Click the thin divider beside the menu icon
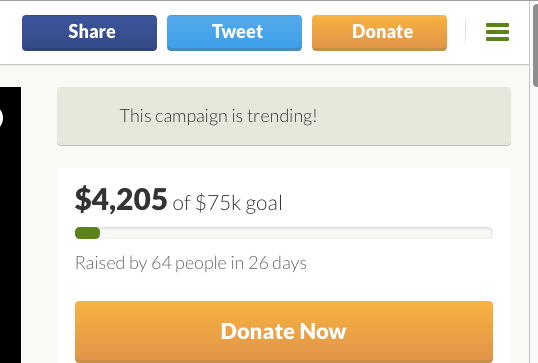 (x=466, y=32)
